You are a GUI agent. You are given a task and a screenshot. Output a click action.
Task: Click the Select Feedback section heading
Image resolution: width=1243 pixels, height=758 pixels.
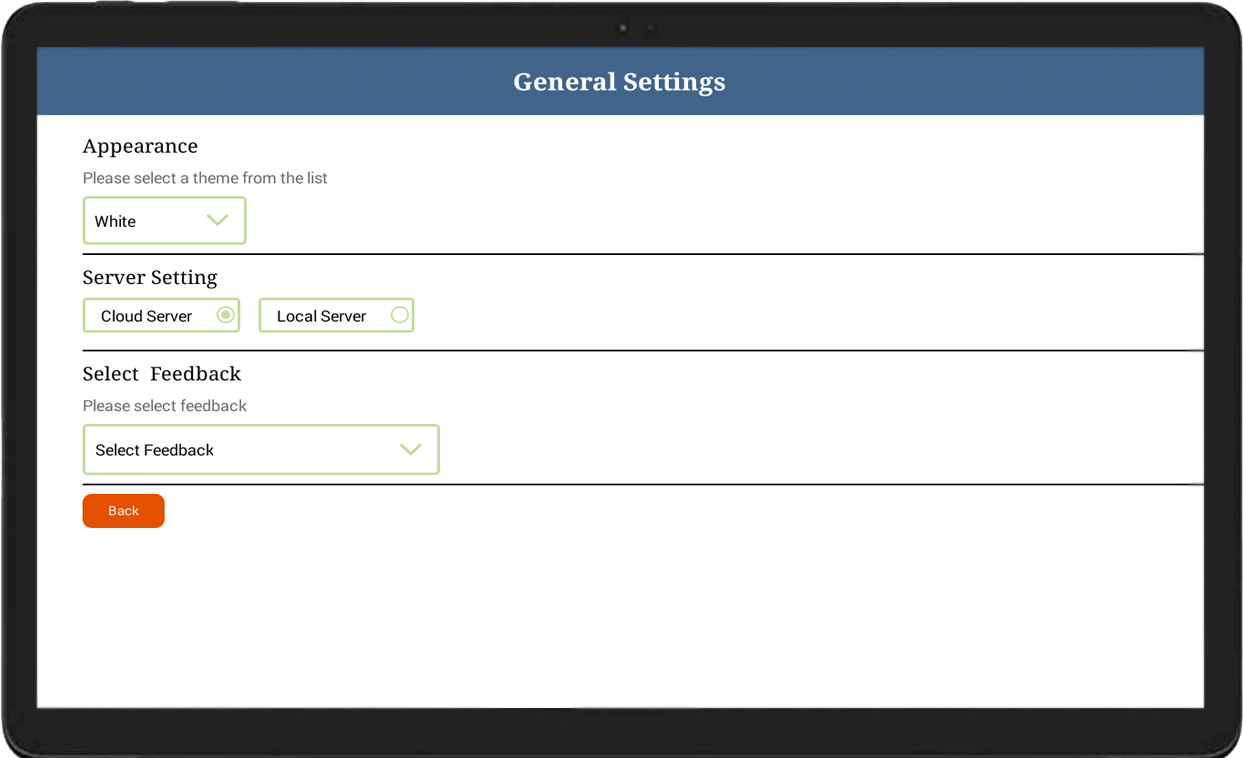pyautogui.click(x=162, y=374)
